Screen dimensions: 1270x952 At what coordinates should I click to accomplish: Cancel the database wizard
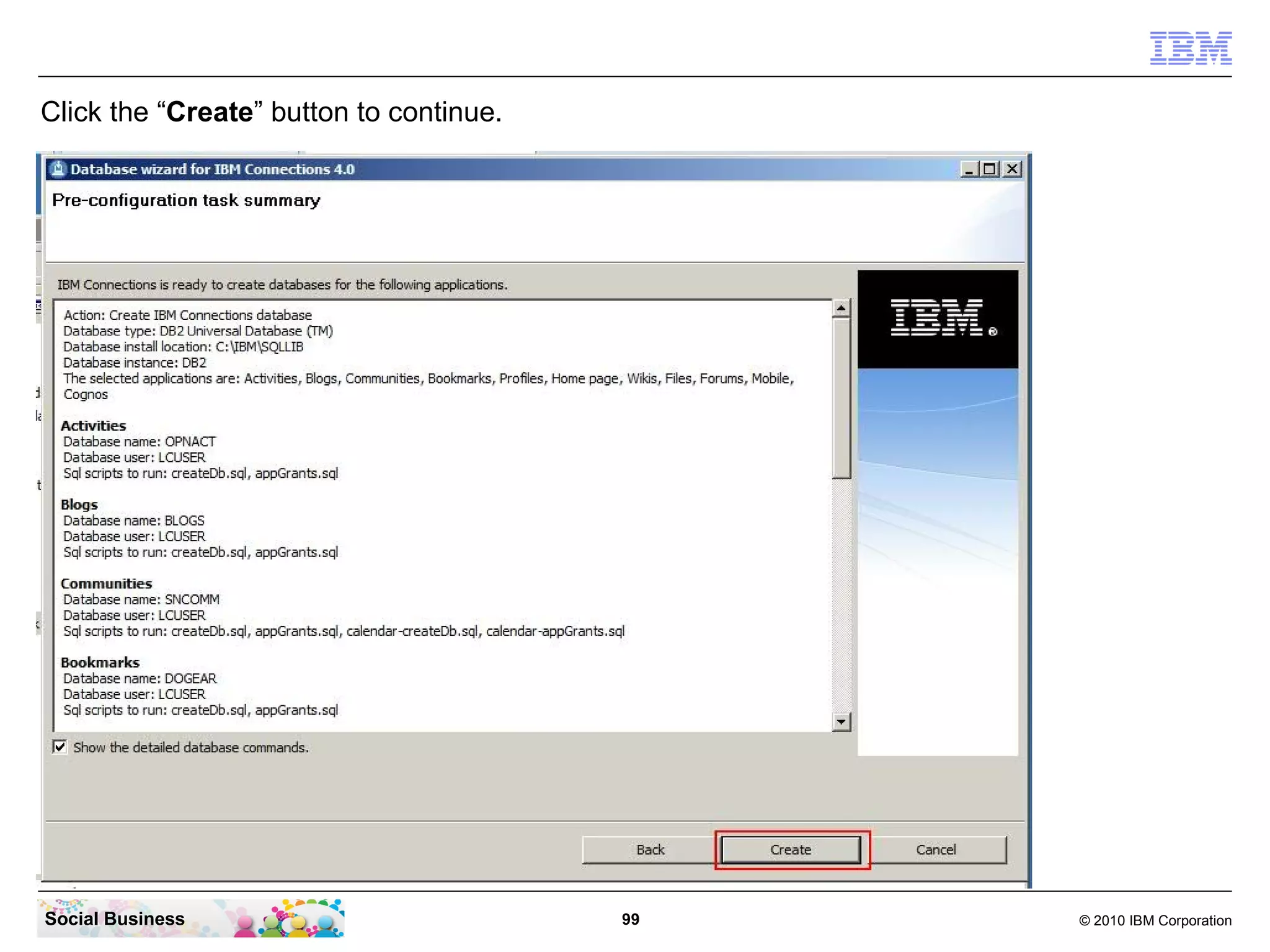pyautogui.click(x=936, y=849)
